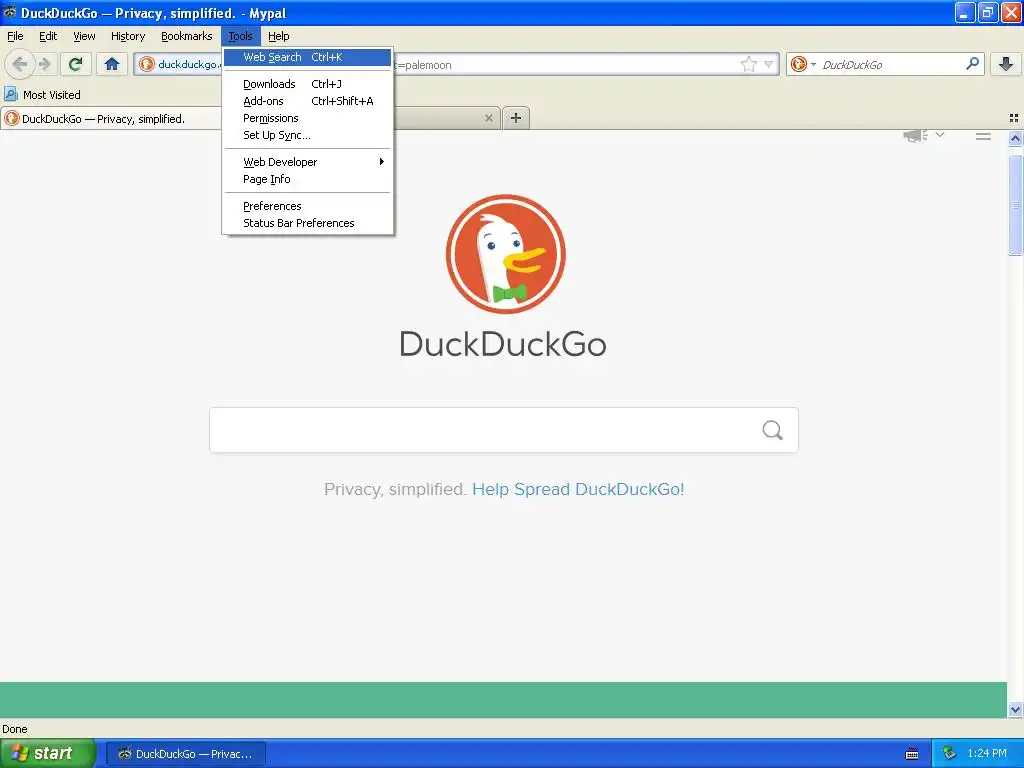Click the 1:24 PM clock
1024x768 pixels.
tap(987, 753)
